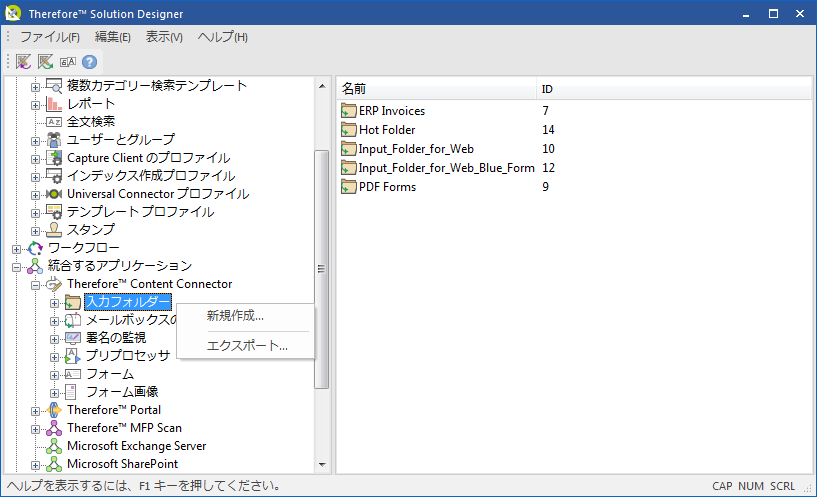Click the language/translation toolbar icon
Screen dimensions: 817x497
[x=68, y=62]
